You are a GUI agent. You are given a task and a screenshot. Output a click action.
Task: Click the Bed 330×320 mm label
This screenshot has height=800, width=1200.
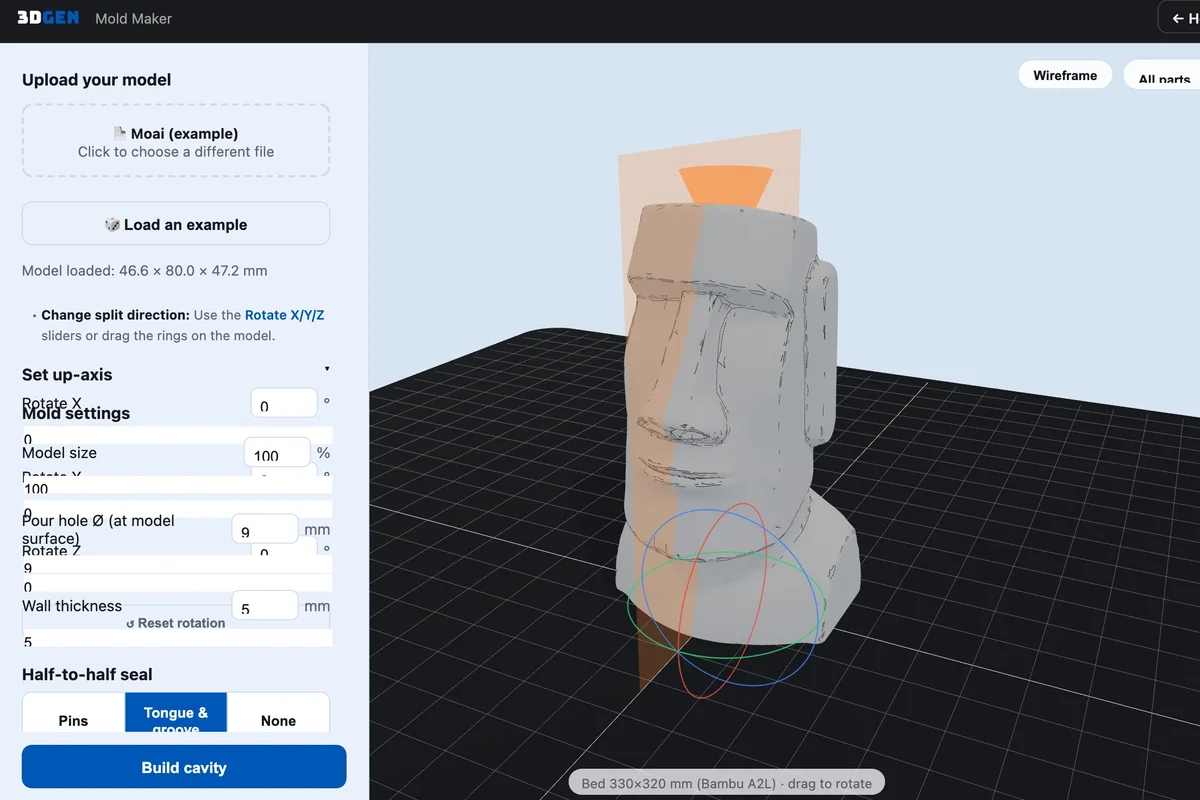pos(726,783)
